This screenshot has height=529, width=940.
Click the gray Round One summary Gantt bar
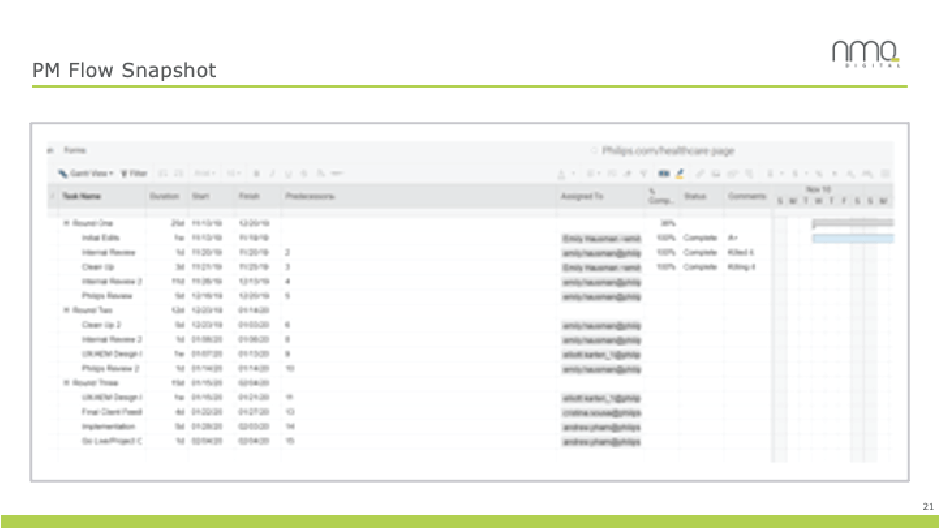point(852,223)
